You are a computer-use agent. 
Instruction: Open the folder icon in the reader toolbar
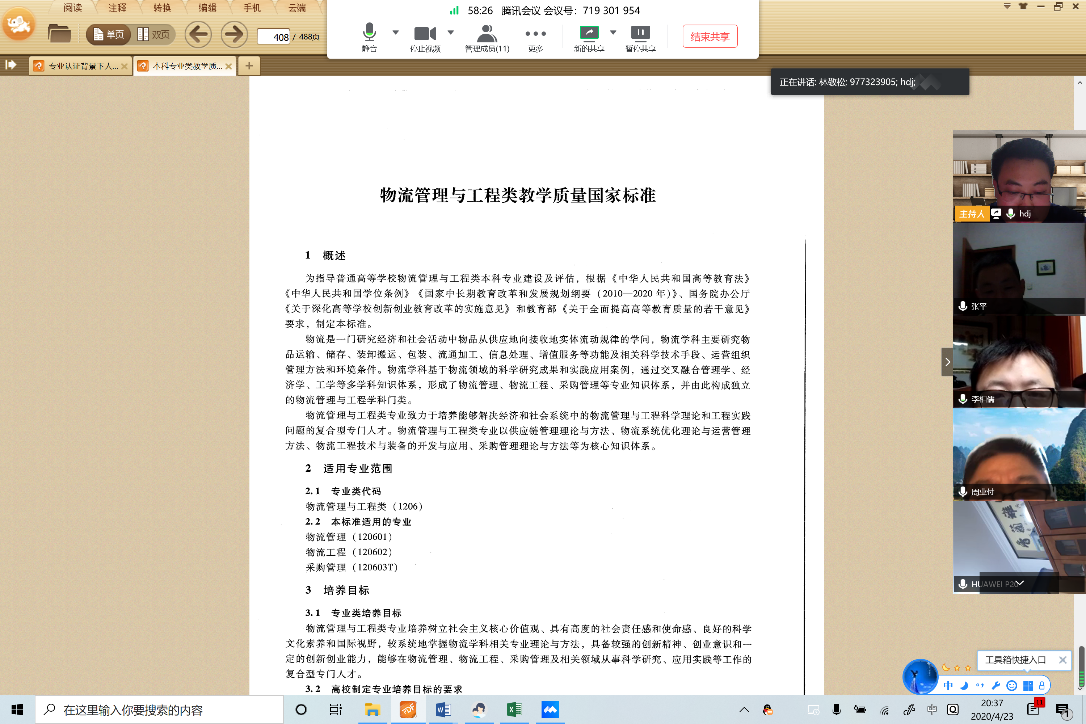coord(59,34)
